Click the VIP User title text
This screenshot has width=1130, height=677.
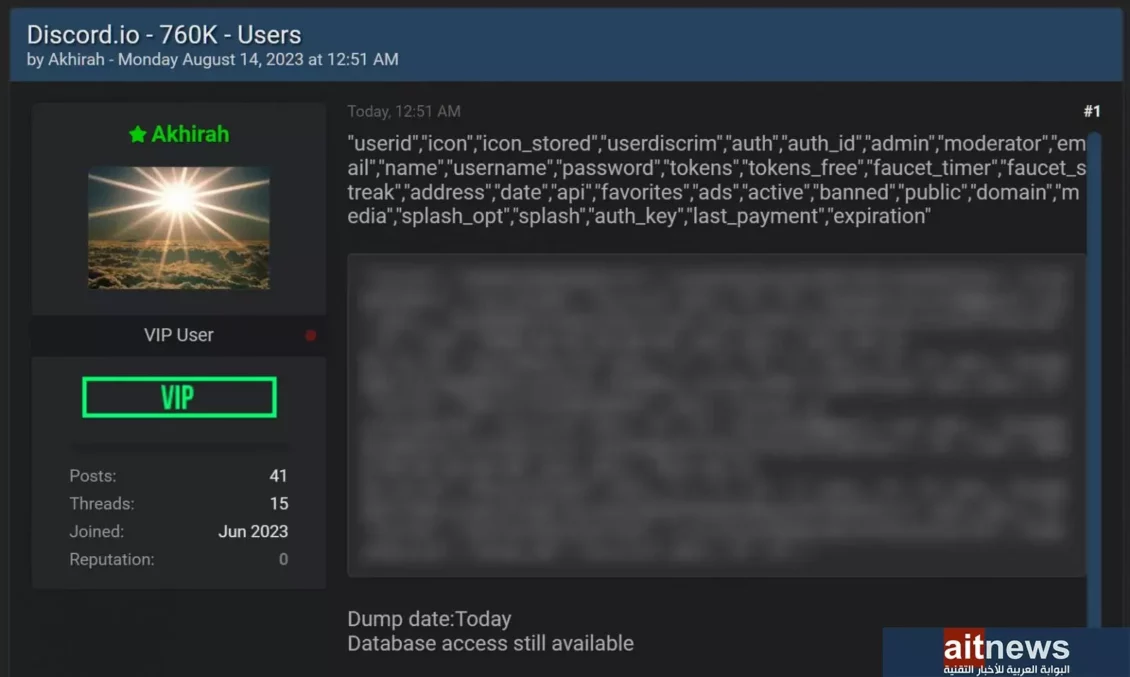(x=179, y=335)
